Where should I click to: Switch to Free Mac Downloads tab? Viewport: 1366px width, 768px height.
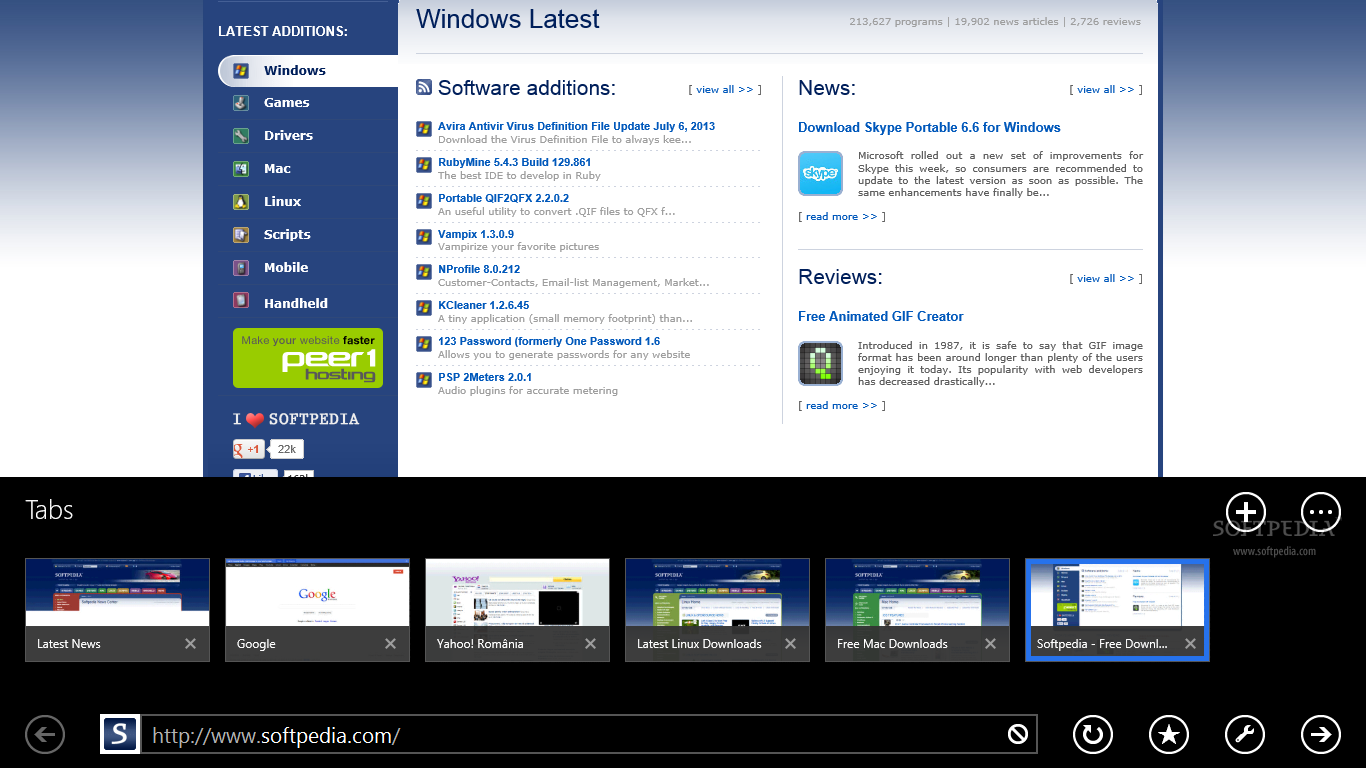(917, 610)
